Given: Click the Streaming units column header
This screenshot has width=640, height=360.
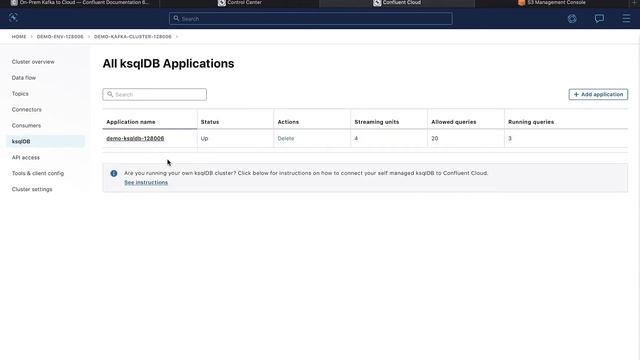Looking at the screenshot, I should [377, 122].
